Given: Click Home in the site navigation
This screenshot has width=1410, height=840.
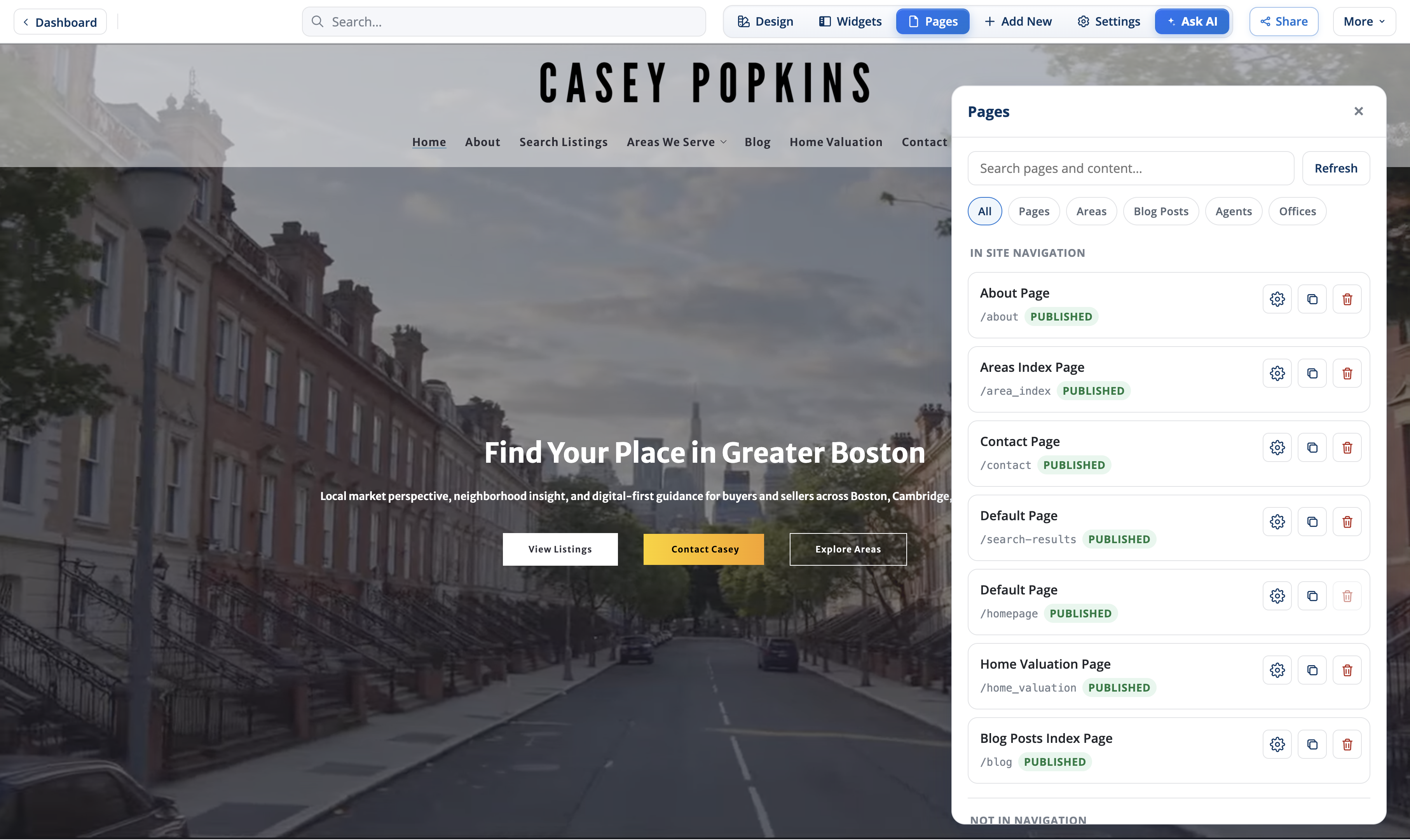Looking at the screenshot, I should click(x=429, y=142).
